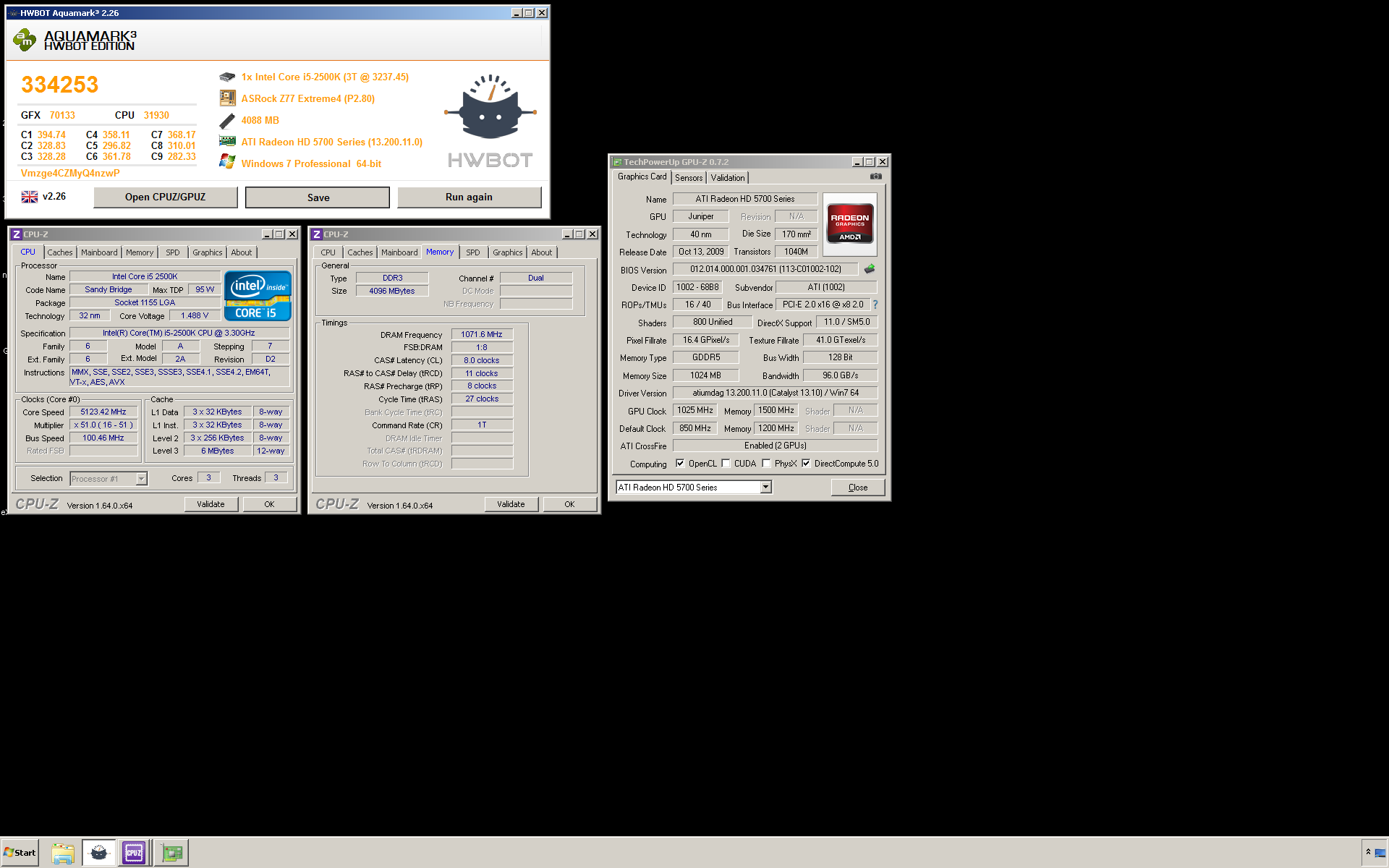1389x868 pixels.
Task: Click the Aquamark3 HWBOT edition logo icon
Action: pyautogui.click(x=25, y=40)
